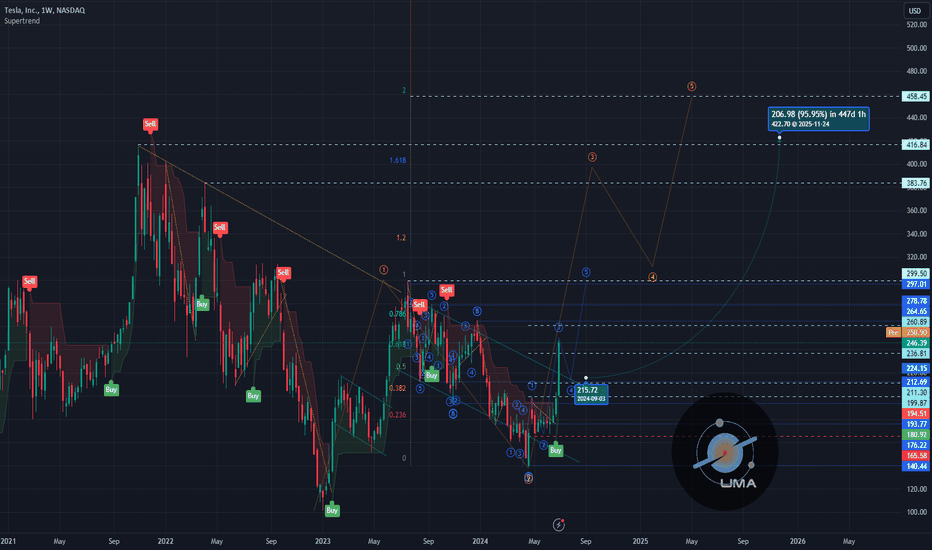Screen dimensions: 932x550
Task: Select the green 246.39 price label
Action: point(915,343)
